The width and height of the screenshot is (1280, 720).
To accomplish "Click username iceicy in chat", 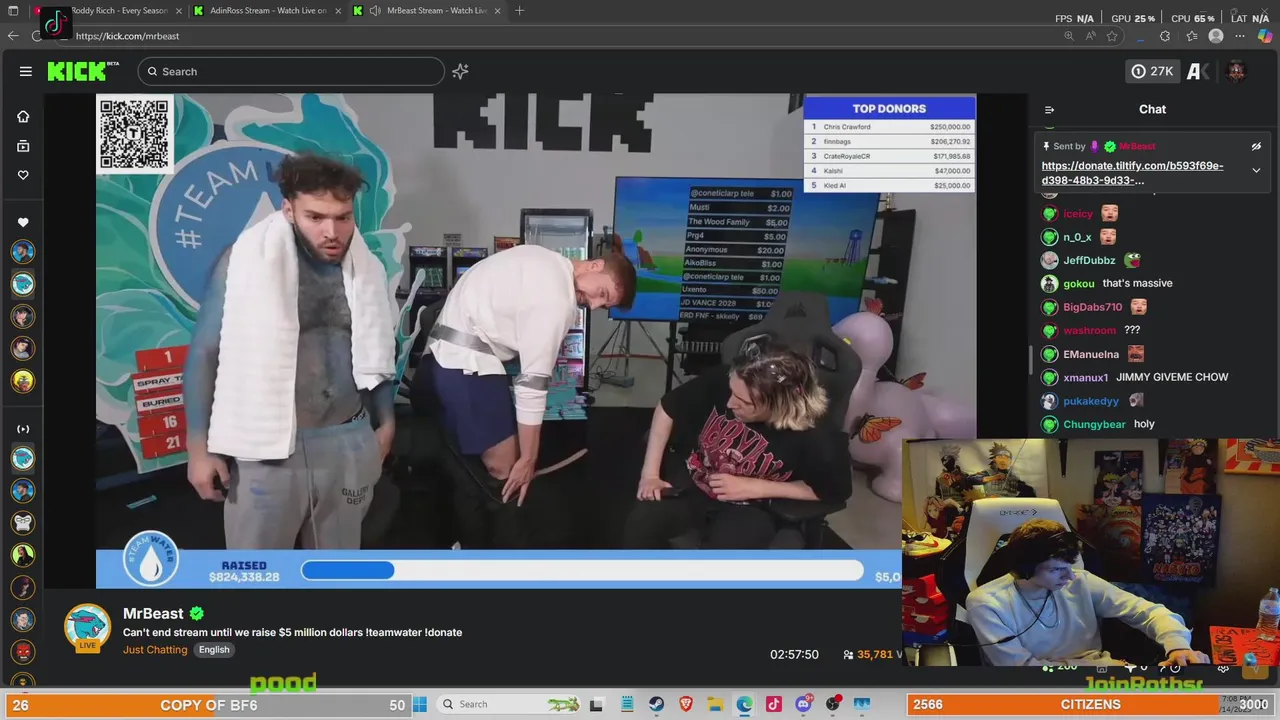I will coord(1078,214).
